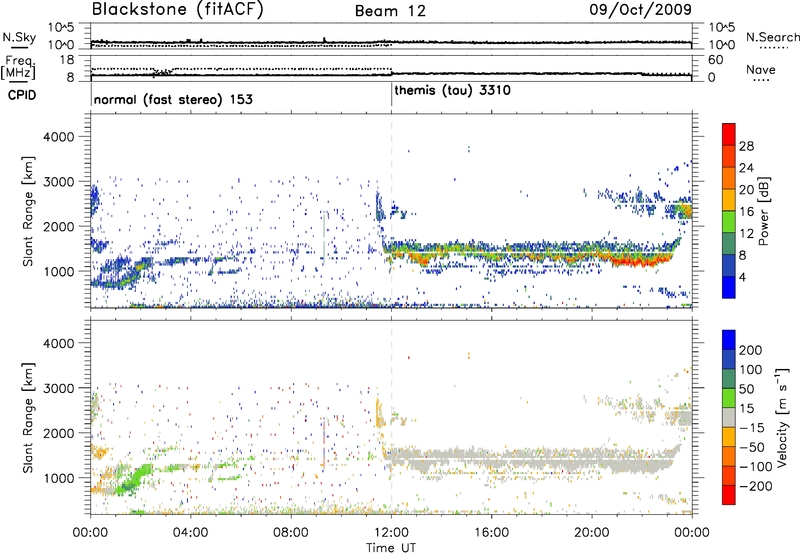Click the gray ±15 segment of Velocity colorbar

click(729, 418)
